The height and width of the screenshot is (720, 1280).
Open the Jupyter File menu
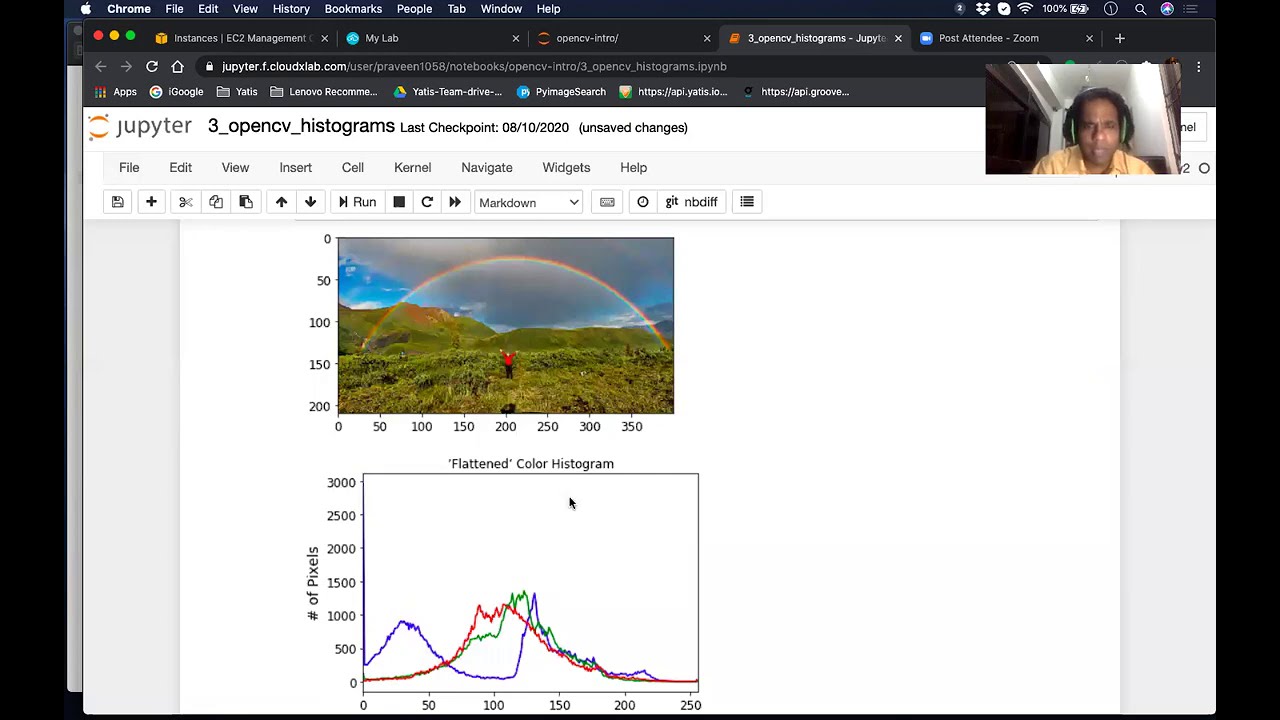(129, 168)
